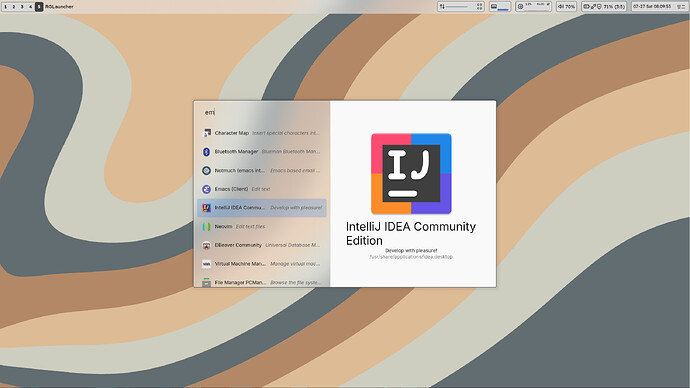This screenshot has height=388, width=690.
Task: Open Bluetooth Manager from the results
Action: [x=262, y=152]
